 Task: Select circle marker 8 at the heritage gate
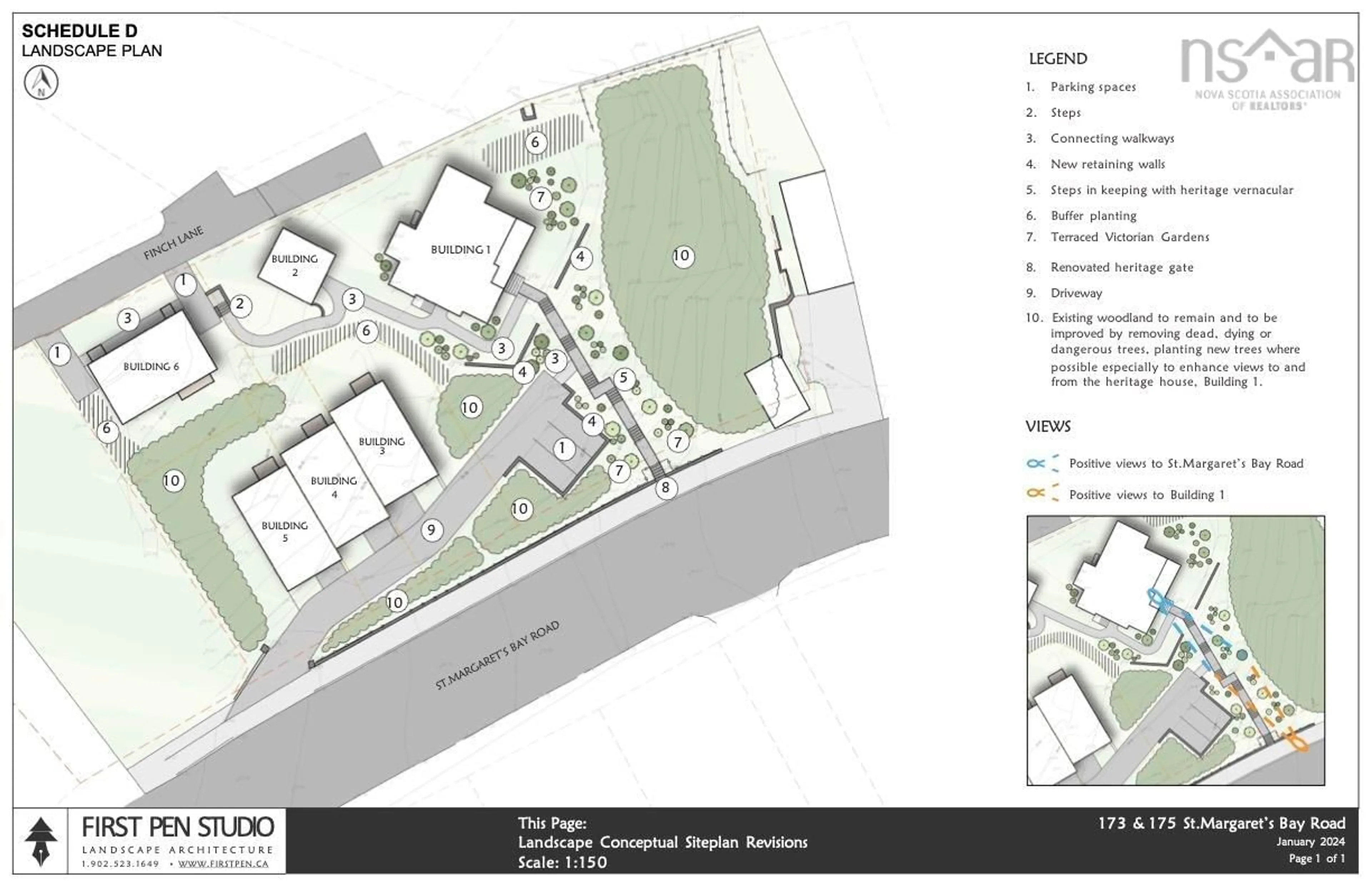[665, 488]
